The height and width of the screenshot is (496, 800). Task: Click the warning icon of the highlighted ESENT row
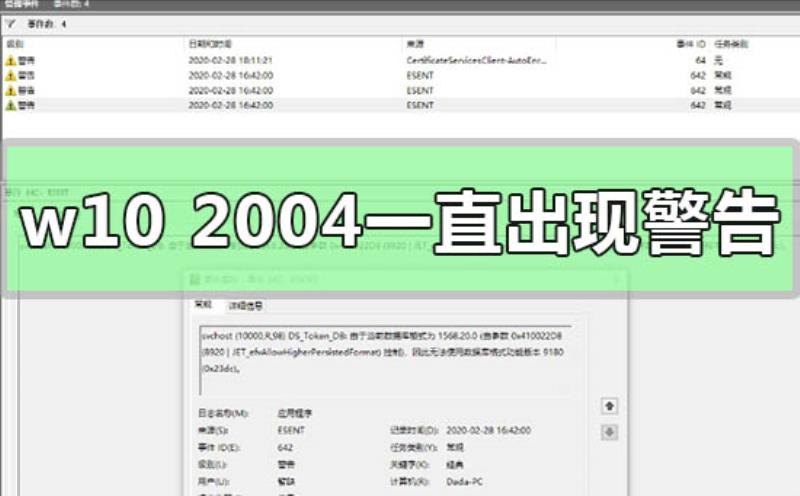click(11, 106)
